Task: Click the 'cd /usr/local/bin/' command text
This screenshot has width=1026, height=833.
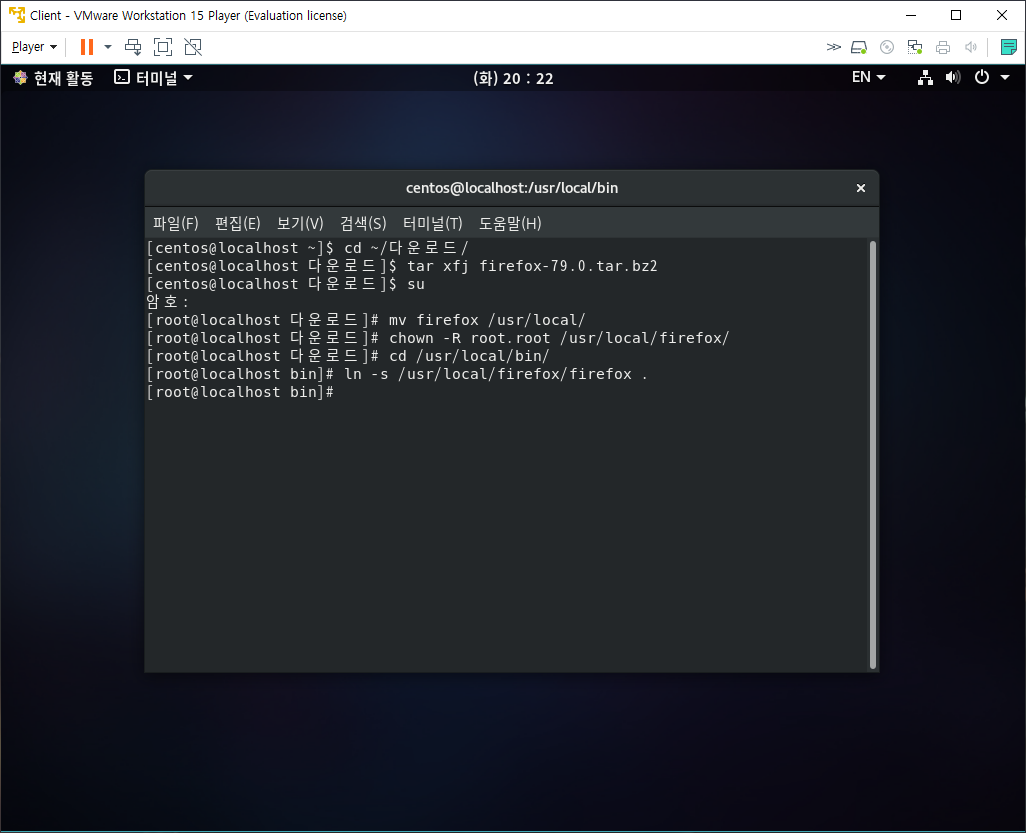Action: point(469,356)
